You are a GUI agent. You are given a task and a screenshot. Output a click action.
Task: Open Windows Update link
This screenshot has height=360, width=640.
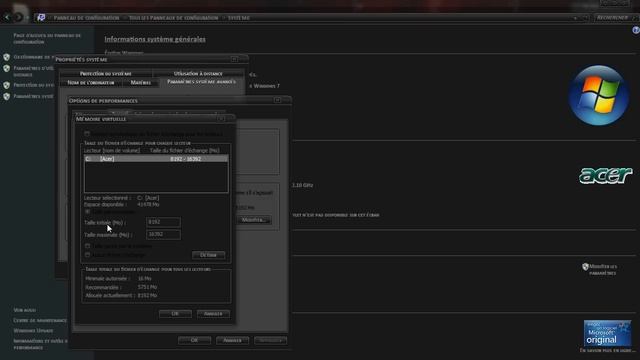33,331
